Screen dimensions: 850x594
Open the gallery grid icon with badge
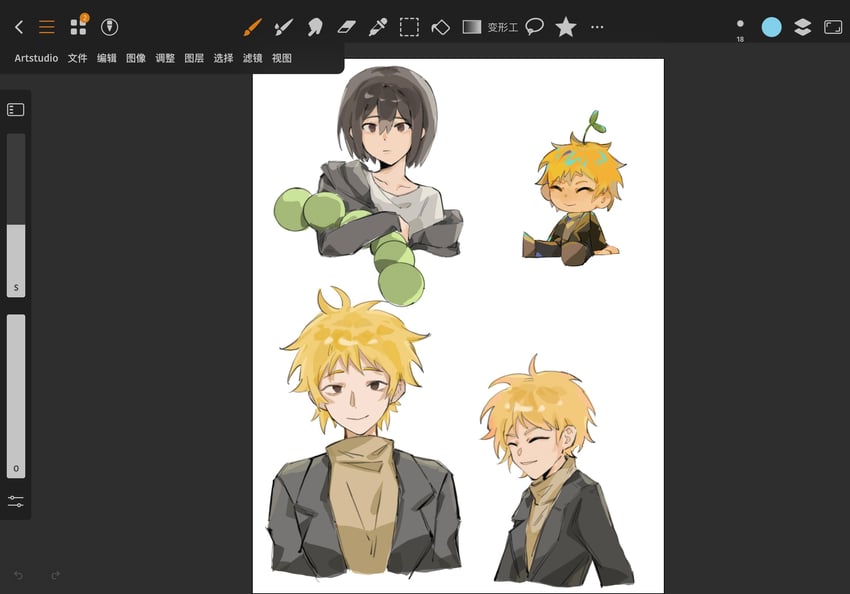point(79,26)
